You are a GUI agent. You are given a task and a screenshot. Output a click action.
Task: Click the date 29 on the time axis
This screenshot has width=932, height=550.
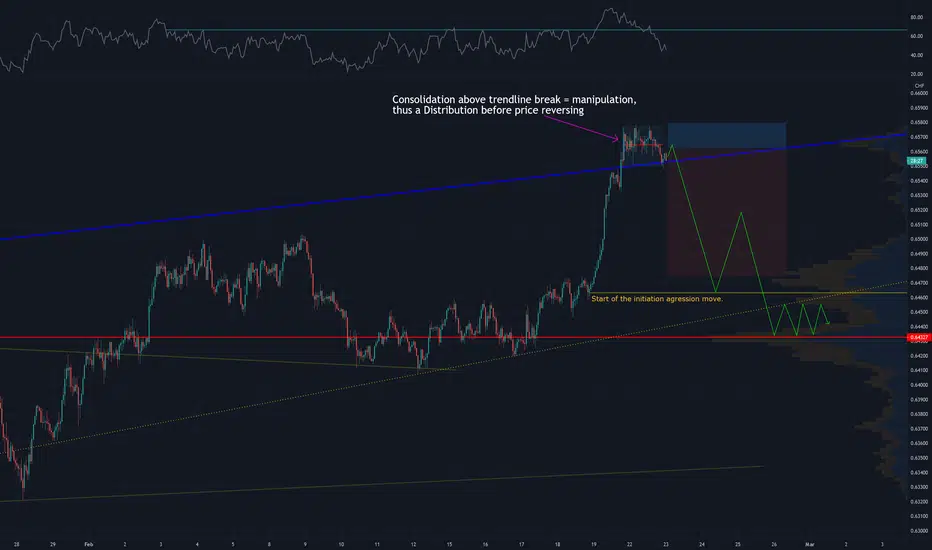pos(53,544)
